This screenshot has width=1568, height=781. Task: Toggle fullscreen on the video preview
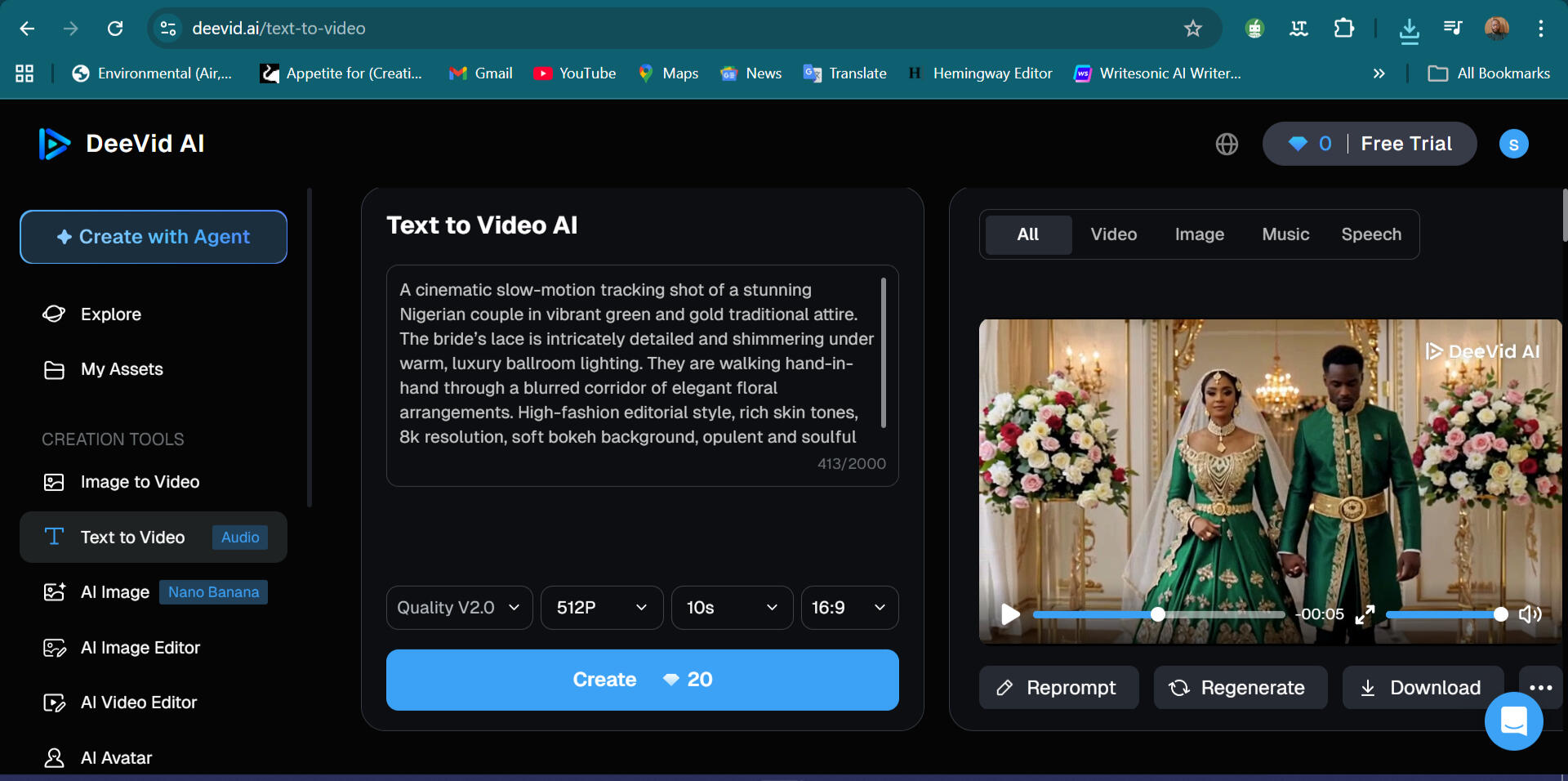[x=1365, y=615]
